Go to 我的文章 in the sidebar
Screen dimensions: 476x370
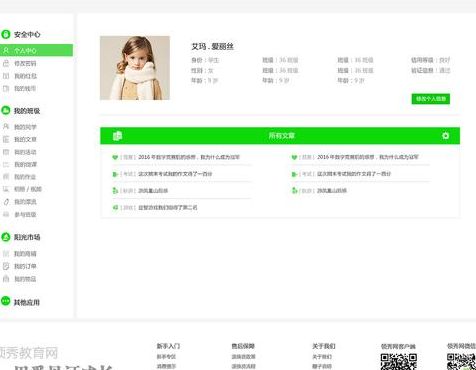(x=25, y=139)
